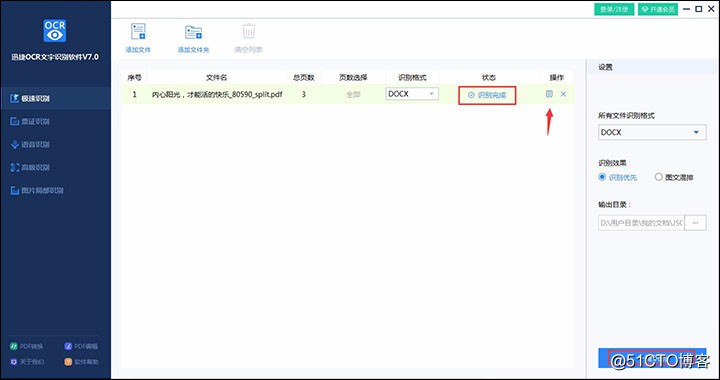Click the 输出目录 path field

[x=641, y=223]
